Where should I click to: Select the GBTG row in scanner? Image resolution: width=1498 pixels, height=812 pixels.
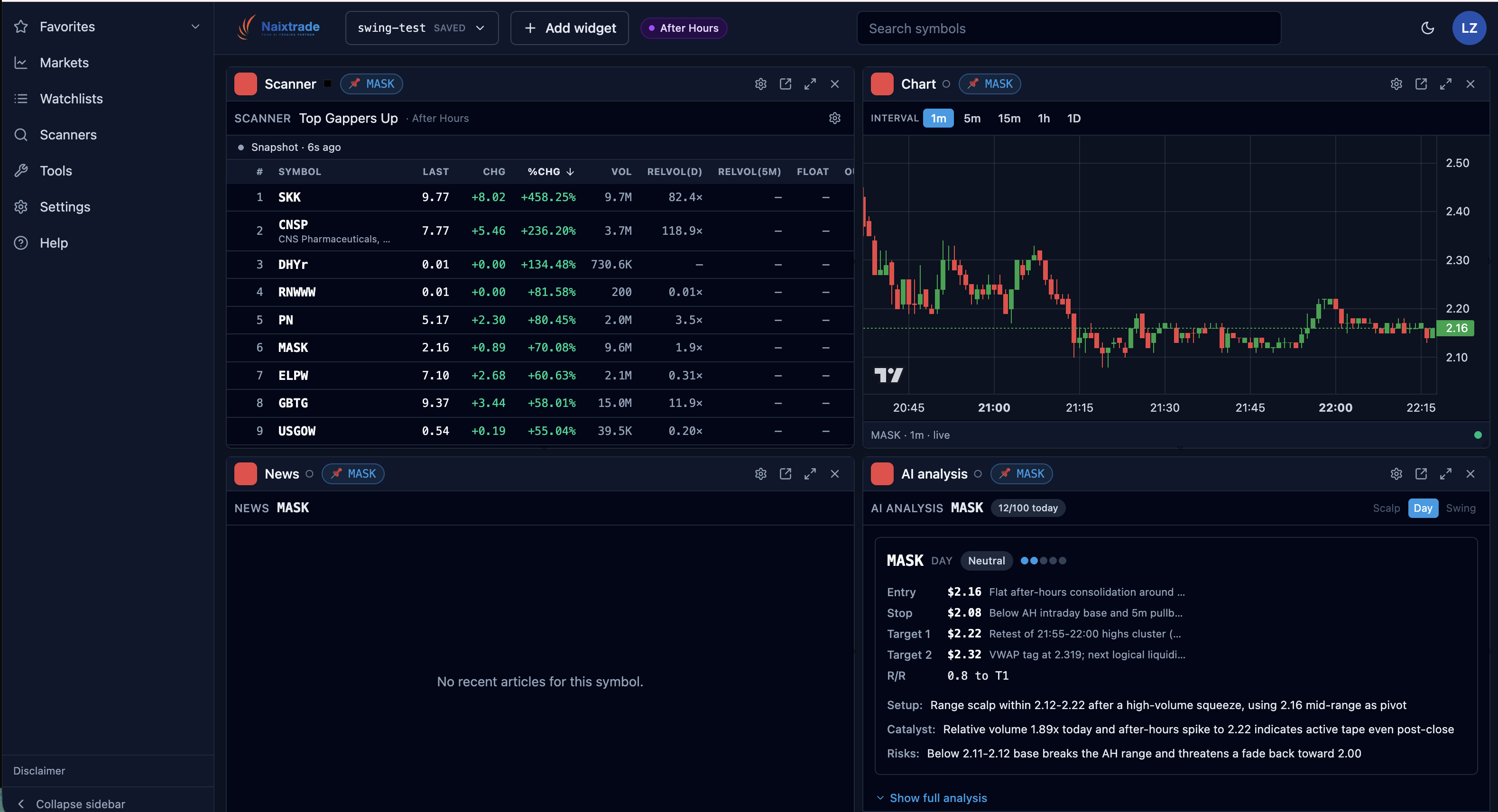point(540,403)
